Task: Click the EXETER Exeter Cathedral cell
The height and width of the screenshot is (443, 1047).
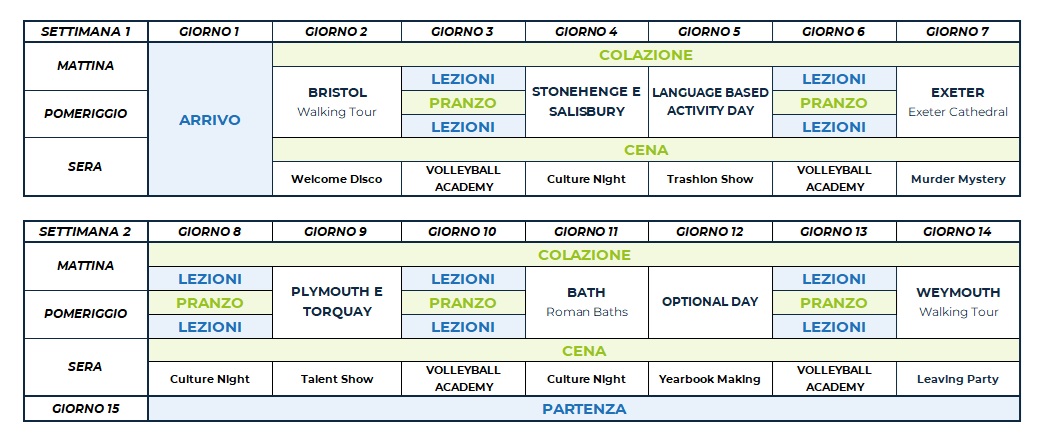Action: (x=958, y=102)
